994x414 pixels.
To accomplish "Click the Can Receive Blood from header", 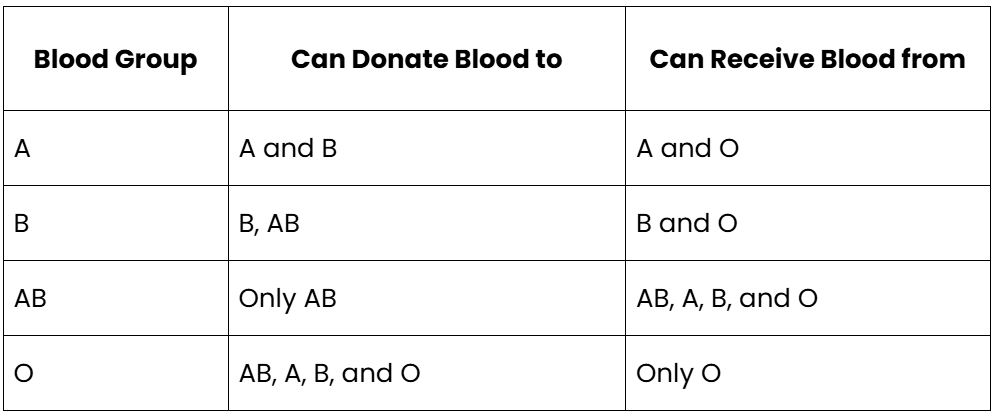I will click(807, 58).
